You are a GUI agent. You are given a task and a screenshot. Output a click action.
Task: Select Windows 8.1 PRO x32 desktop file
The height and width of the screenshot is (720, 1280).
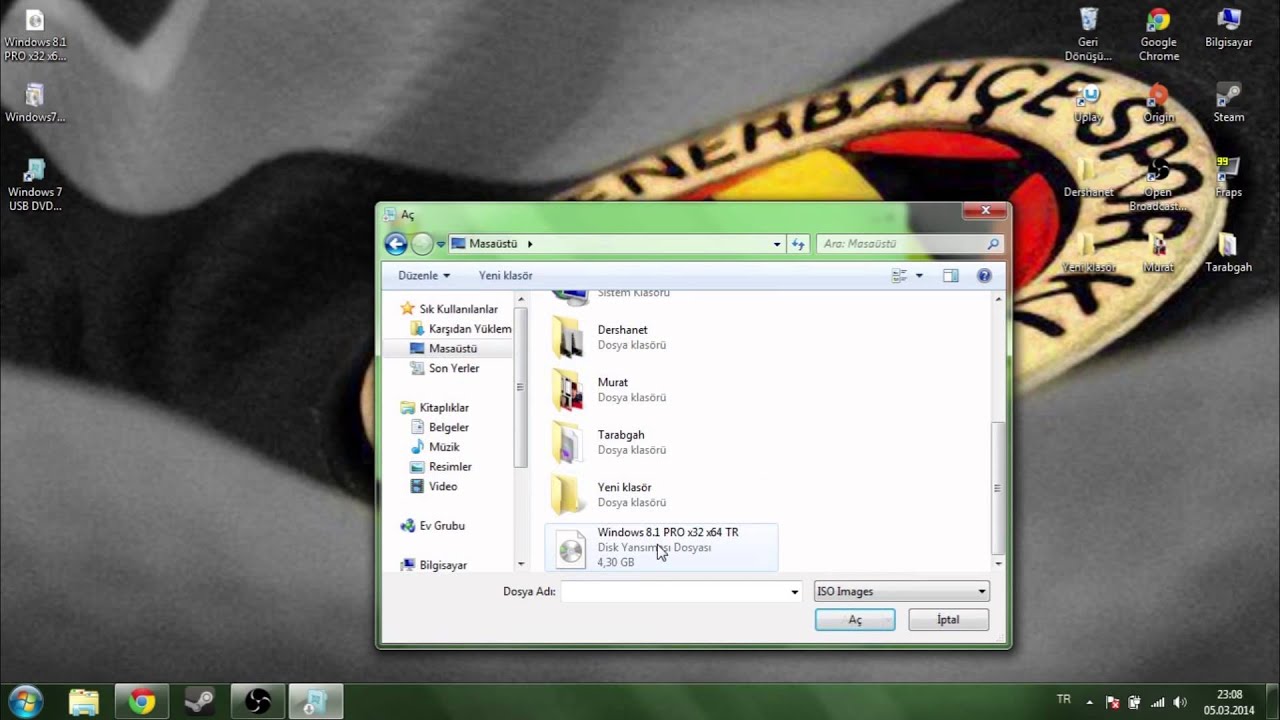pyautogui.click(x=35, y=35)
